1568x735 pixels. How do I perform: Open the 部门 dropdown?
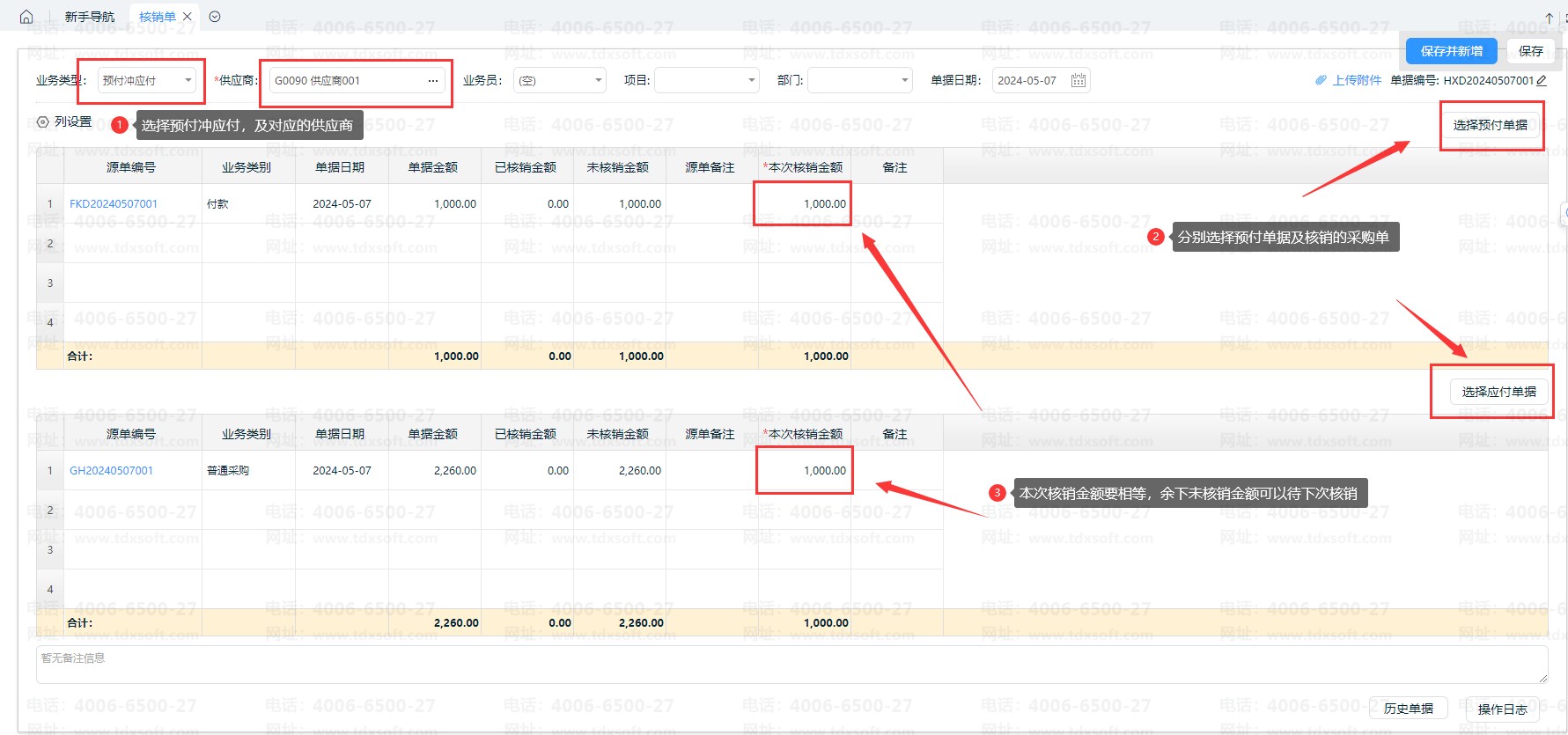point(904,81)
